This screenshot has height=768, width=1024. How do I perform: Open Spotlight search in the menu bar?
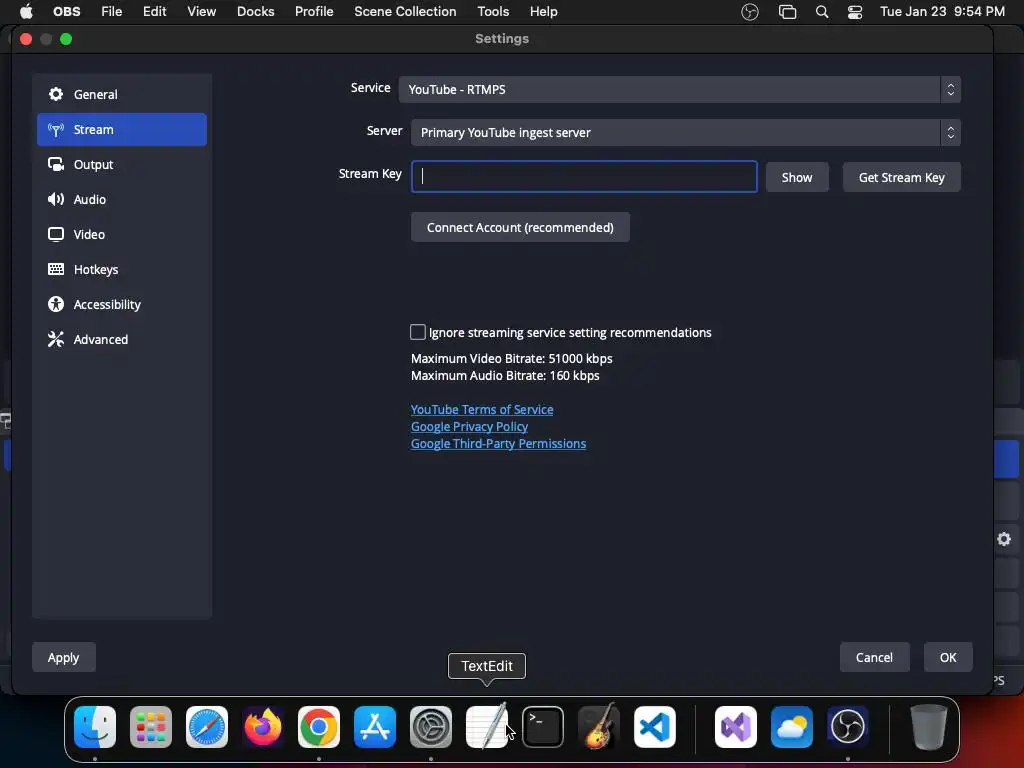(x=822, y=12)
